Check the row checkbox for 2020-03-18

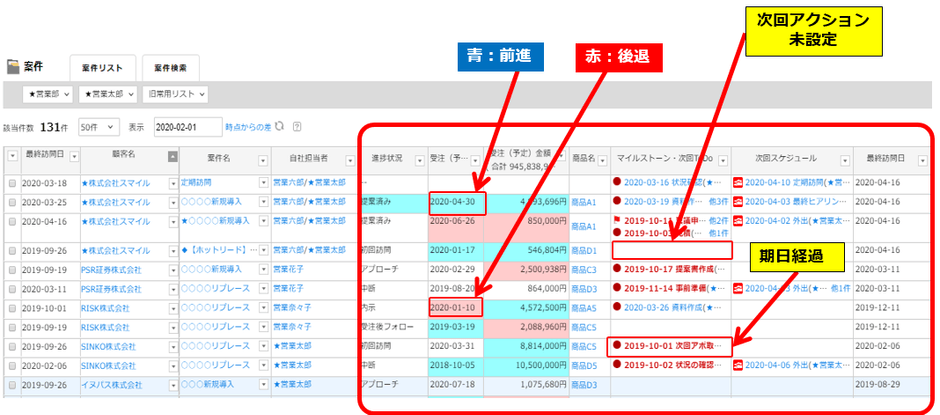[x=11, y=183]
